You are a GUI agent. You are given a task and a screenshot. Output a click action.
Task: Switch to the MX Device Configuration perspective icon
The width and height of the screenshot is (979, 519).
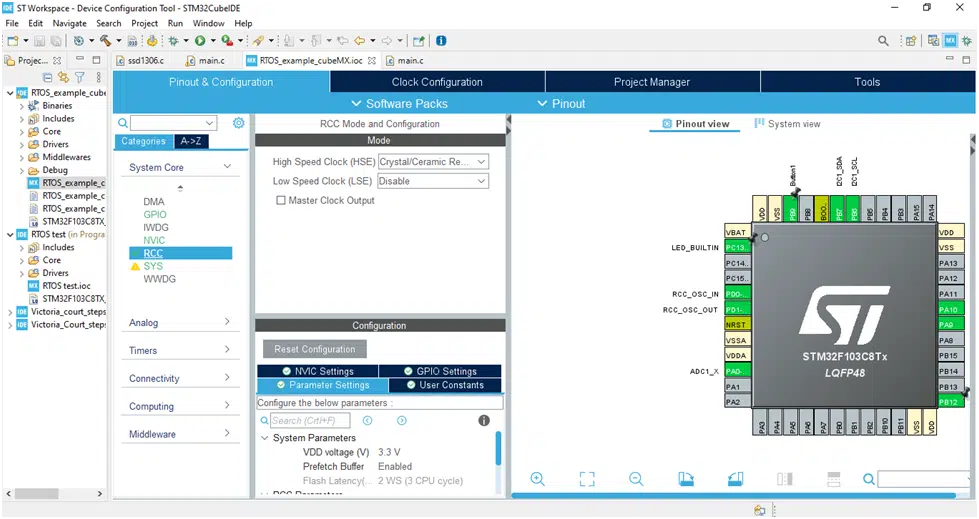point(950,41)
